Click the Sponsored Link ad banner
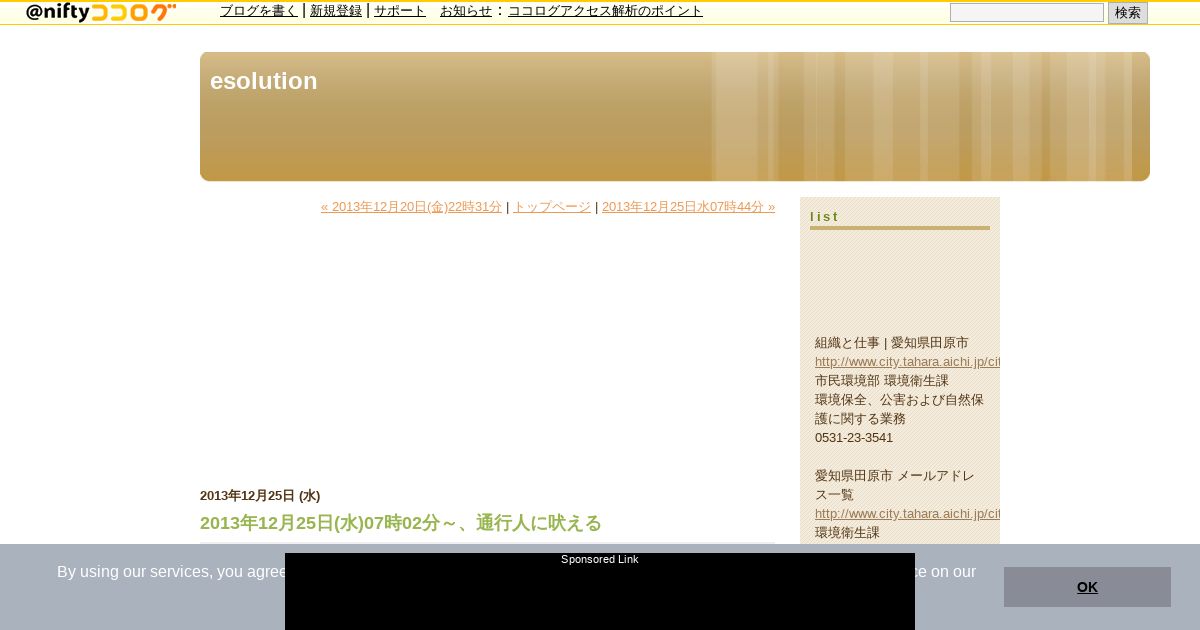Screen dimensions: 1200x630 600,592
